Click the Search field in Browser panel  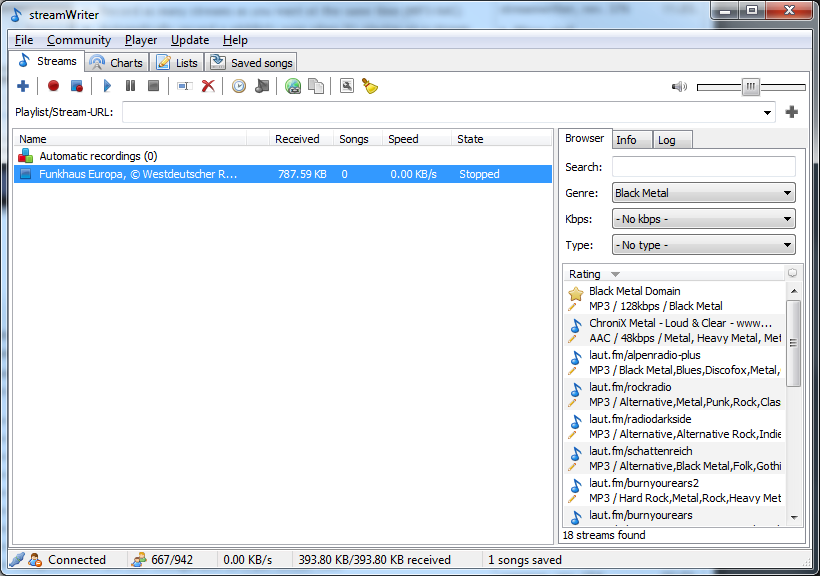tap(704, 167)
